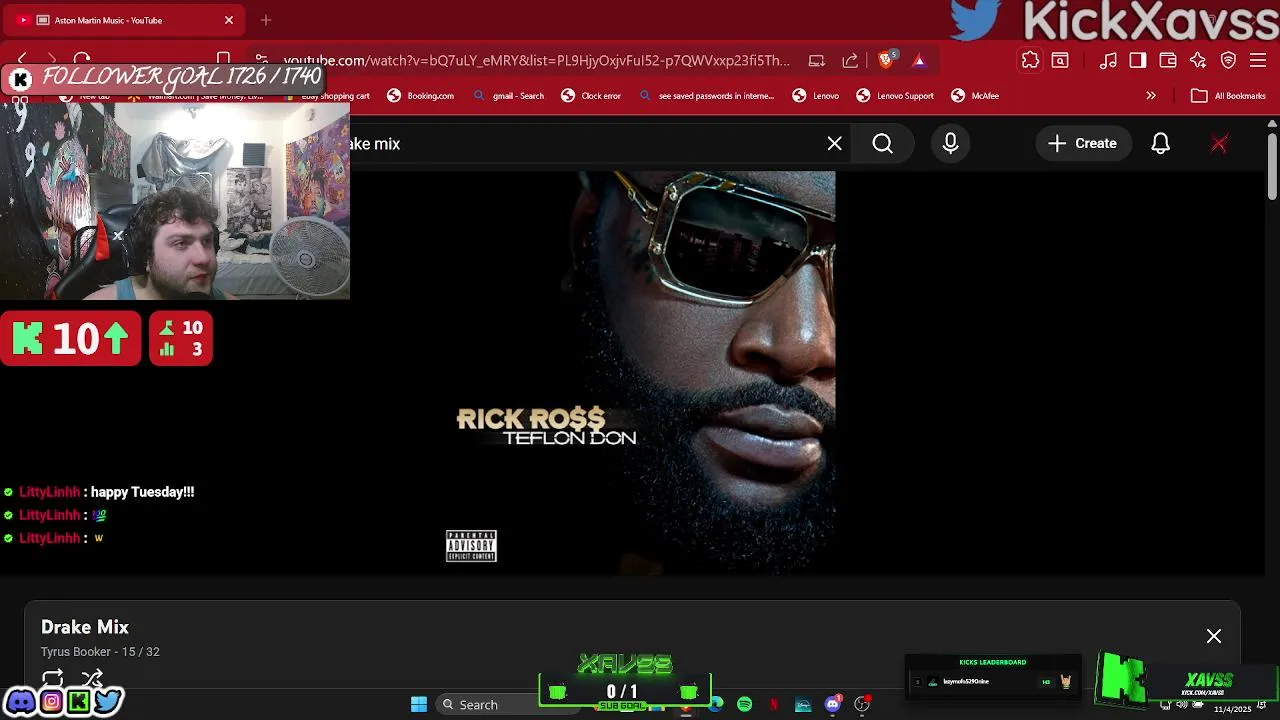Open YouTube notifications bell
The height and width of the screenshot is (720, 1280).
[x=1160, y=144]
